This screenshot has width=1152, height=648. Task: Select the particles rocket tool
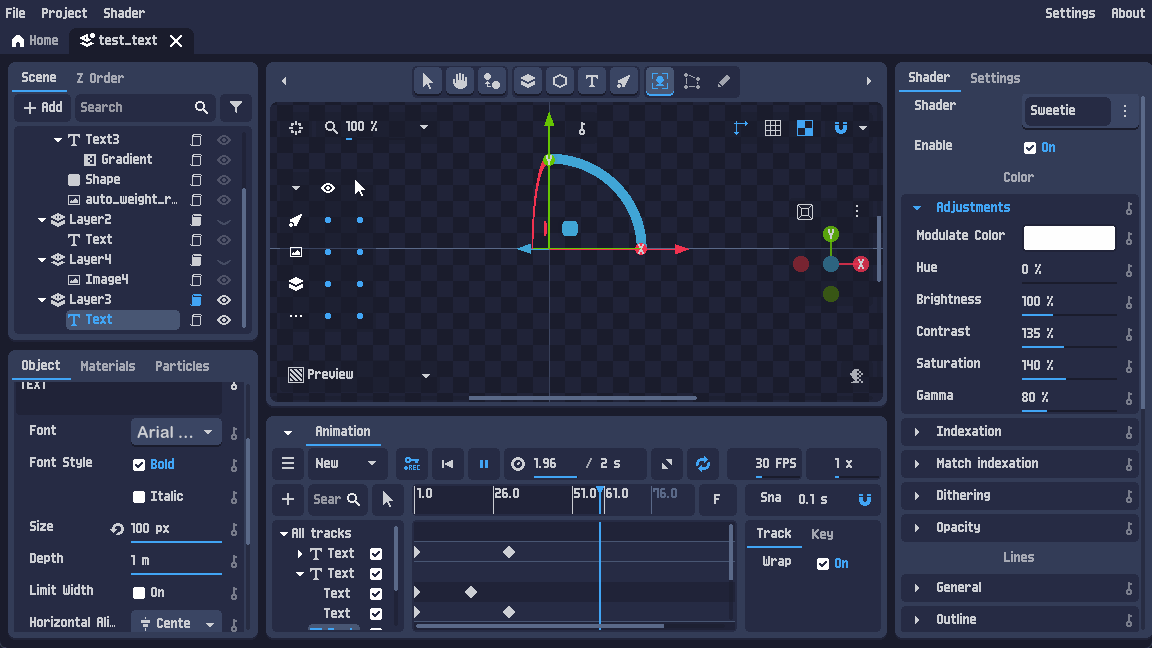[x=624, y=82]
